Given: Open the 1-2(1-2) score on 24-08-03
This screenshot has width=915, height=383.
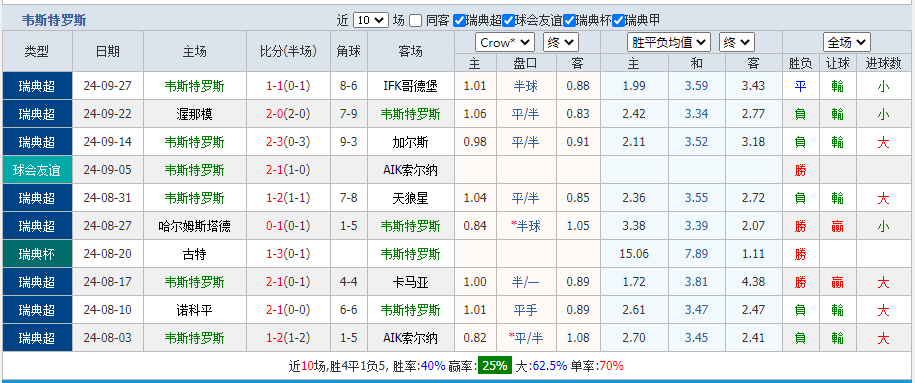Looking at the screenshot, I should tap(288, 338).
